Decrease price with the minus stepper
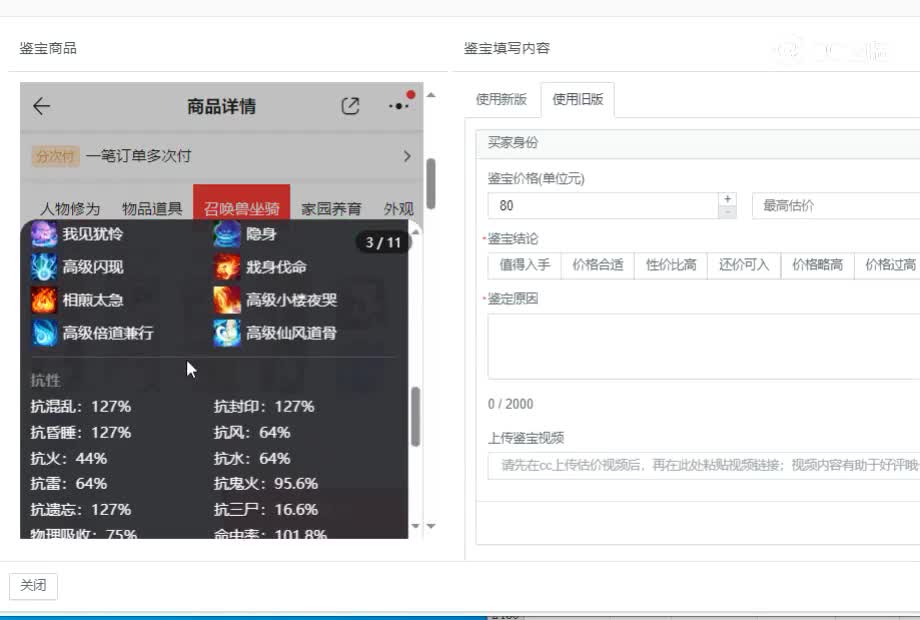The image size is (920, 620). point(728,212)
